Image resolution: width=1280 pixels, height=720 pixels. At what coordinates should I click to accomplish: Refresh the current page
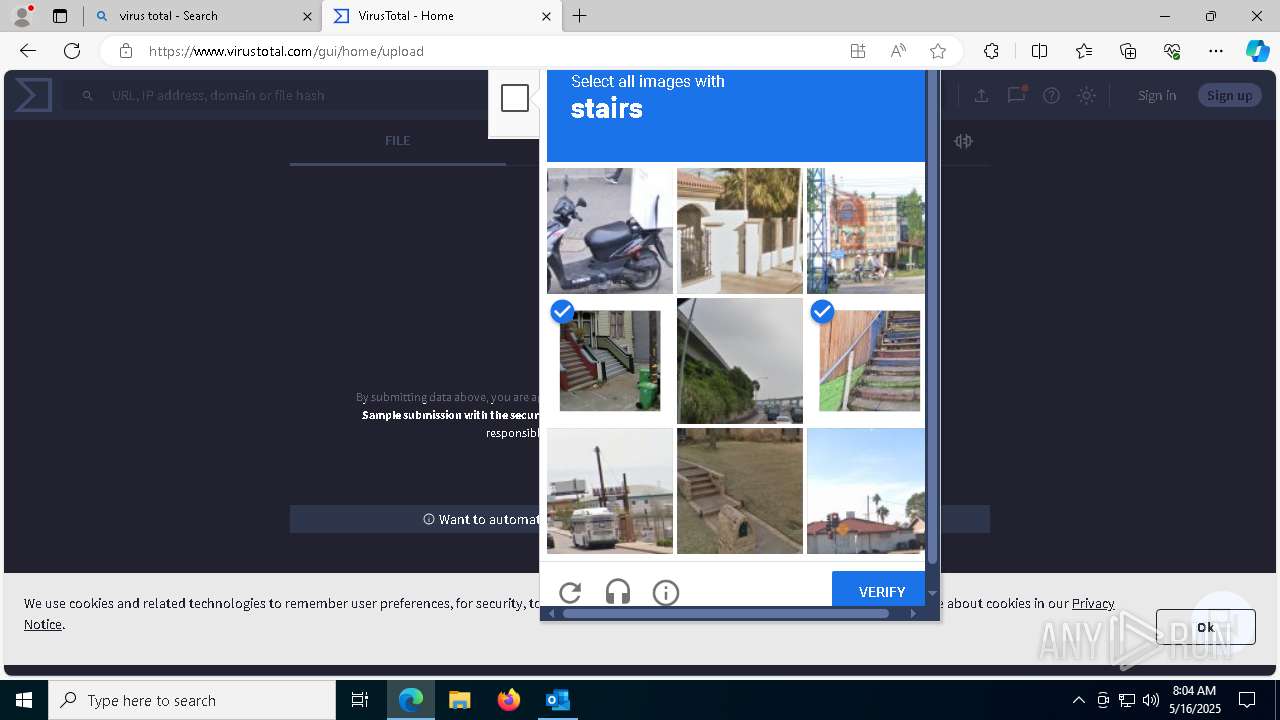[x=72, y=51]
